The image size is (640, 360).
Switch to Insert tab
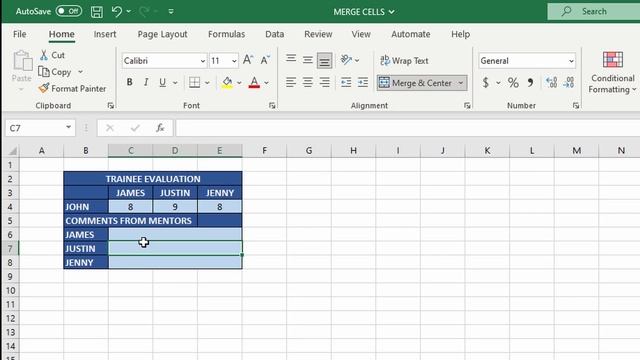105,34
